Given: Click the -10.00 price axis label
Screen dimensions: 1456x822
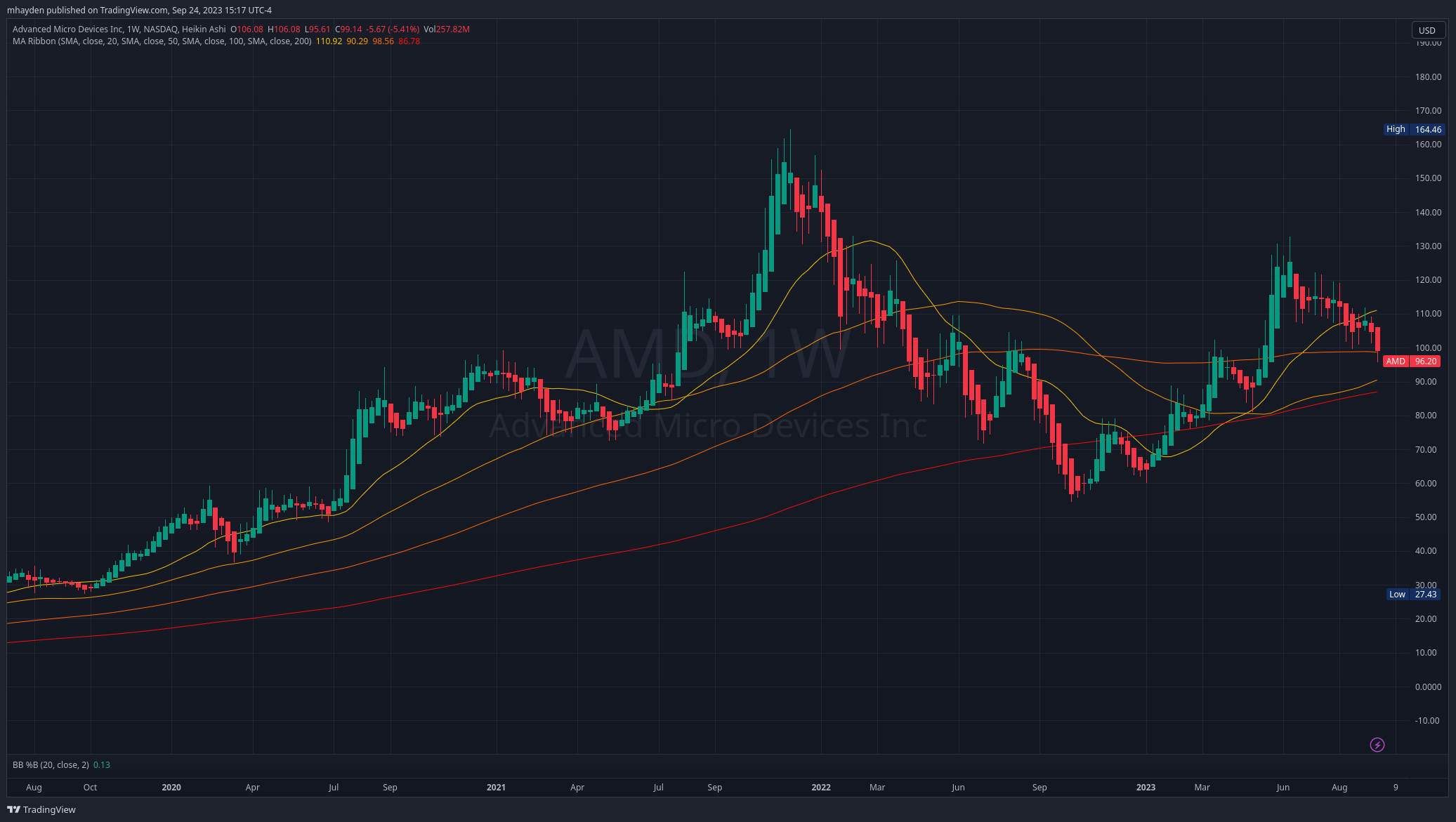Looking at the screenshot, I should pyautogui.click(x=1427, y=721).
